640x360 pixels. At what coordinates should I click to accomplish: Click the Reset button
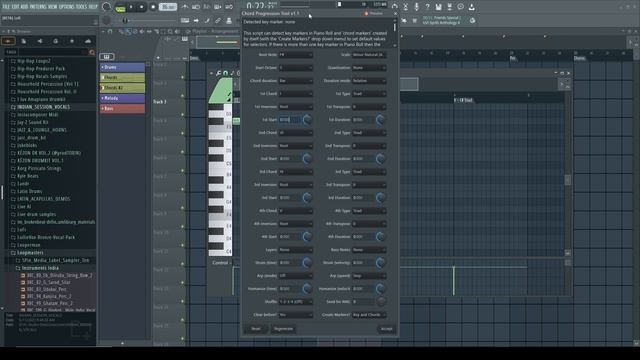[256, 329]
